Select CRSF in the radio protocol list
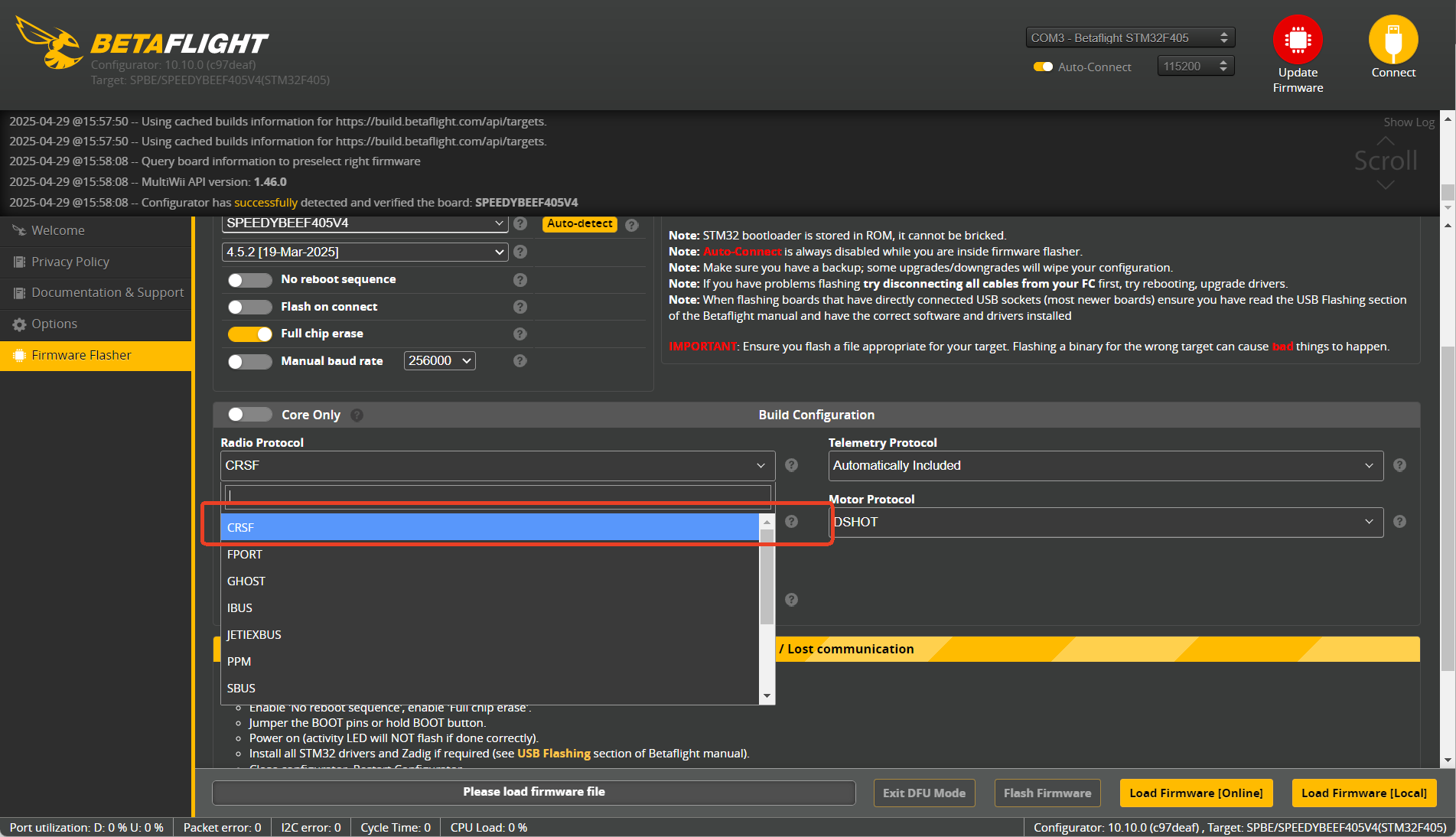 (x=490, y=527)
